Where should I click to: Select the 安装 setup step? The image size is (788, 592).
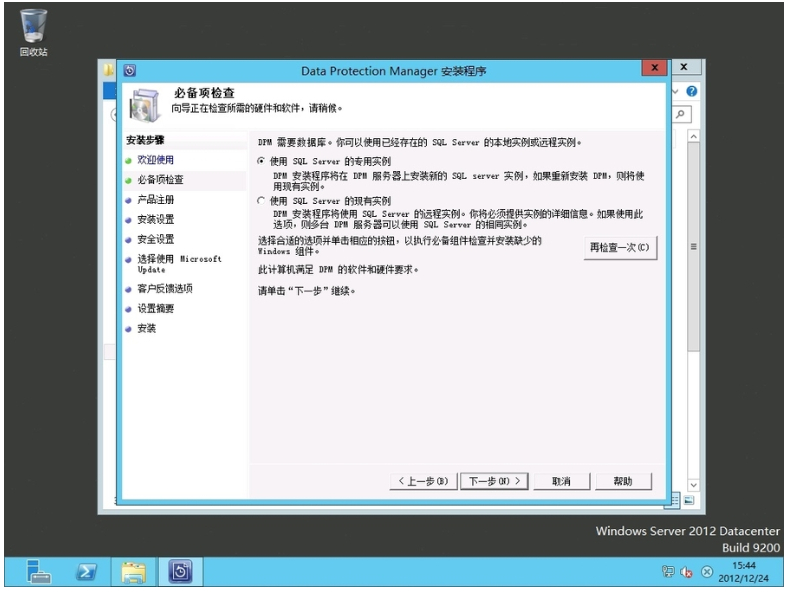pos(147,328)
